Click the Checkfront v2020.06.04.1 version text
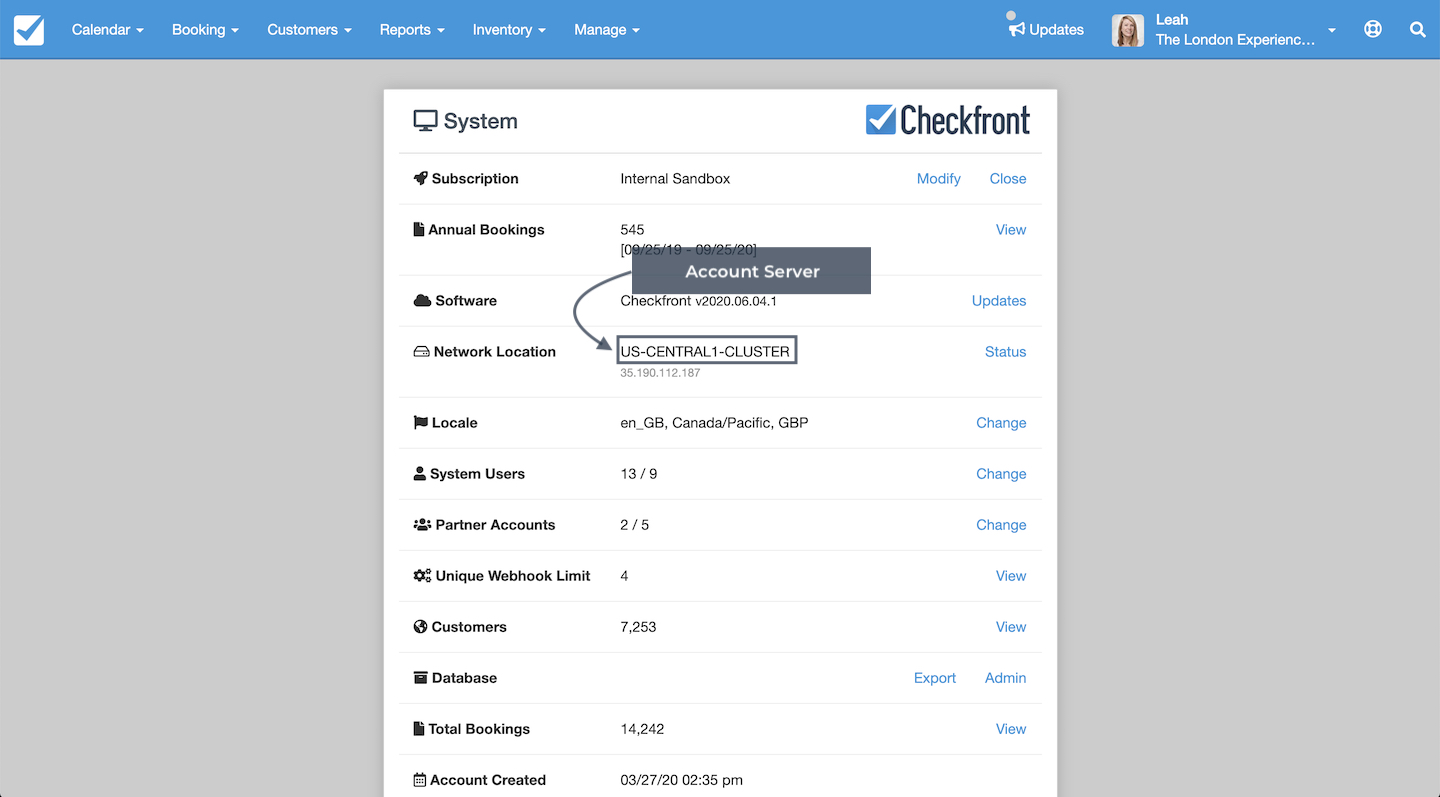 [698, 300]
